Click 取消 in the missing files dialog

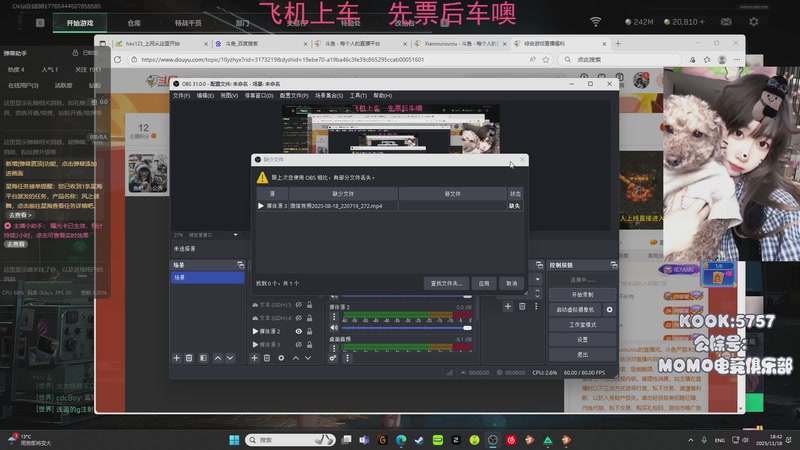[x=512, y=284]
